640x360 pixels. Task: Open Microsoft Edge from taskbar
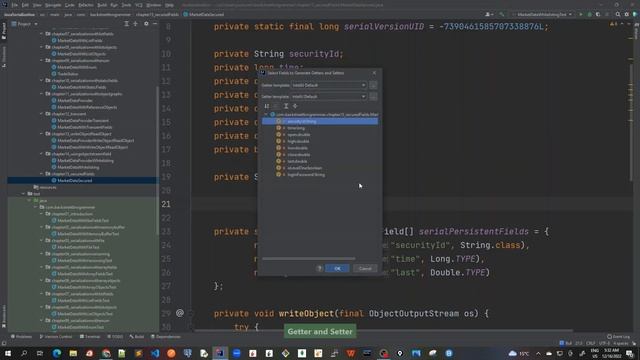56,353
